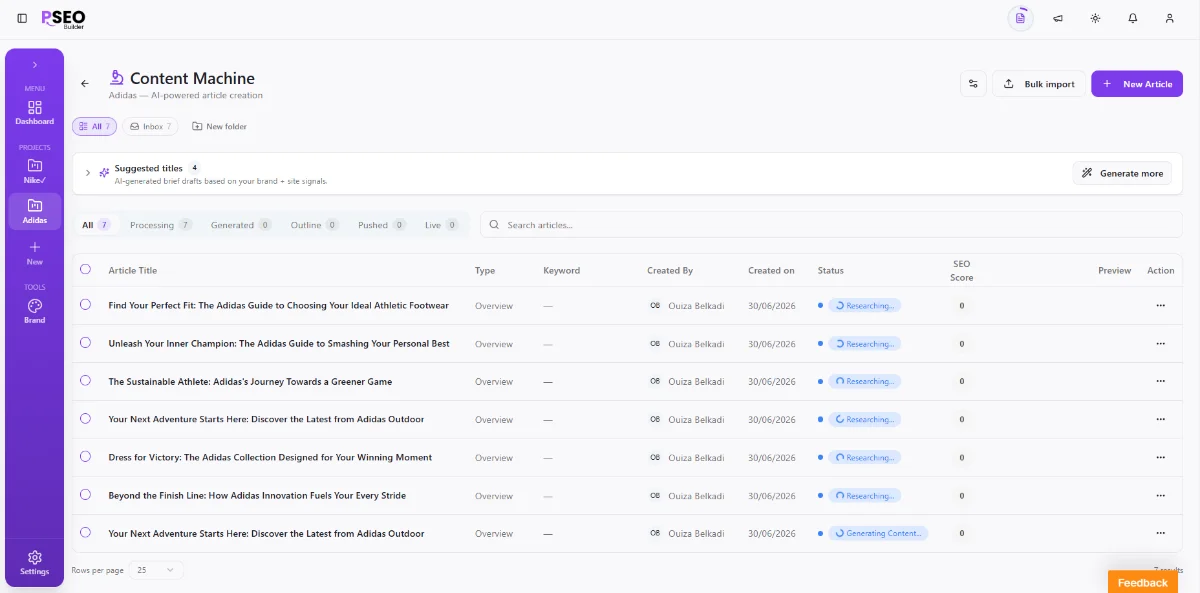Select the 'Dress for Victory' article checkbox
The image size is (1200, 593).
pyautogui.click(x=85, y=457)
